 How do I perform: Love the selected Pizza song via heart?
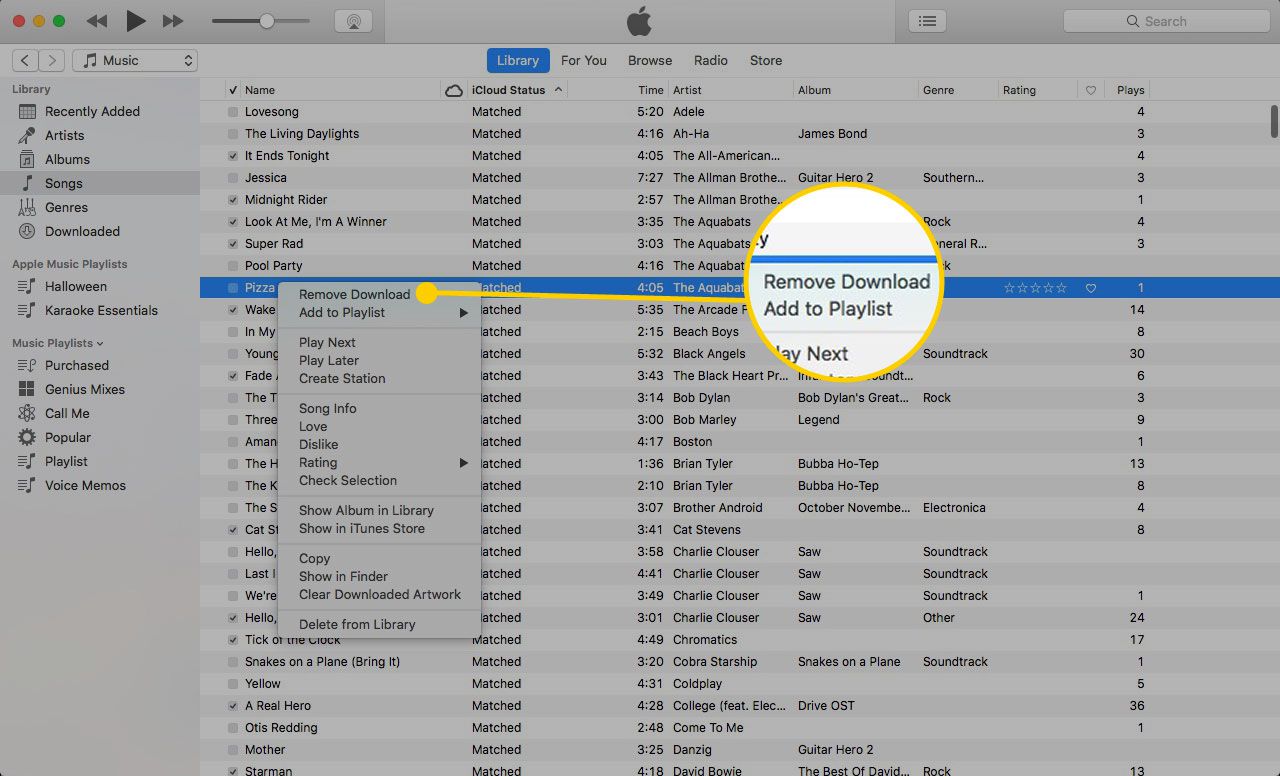click(1091, 288)
